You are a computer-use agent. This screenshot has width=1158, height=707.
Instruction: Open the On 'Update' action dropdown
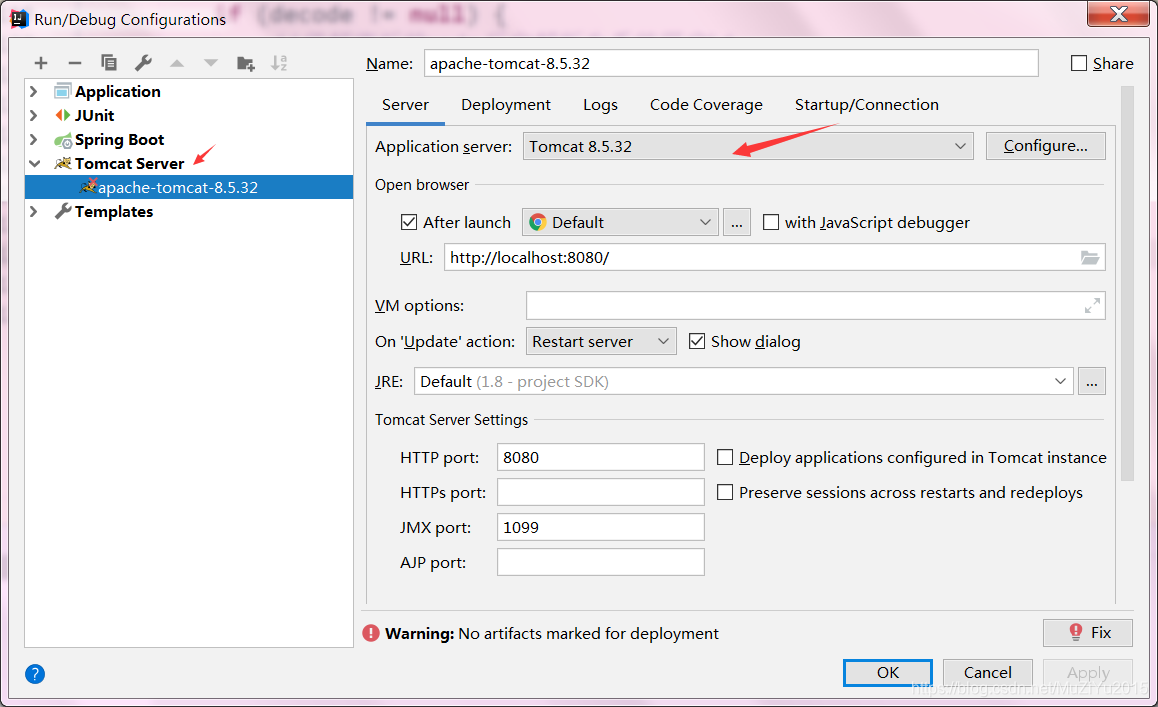(601, 341)
